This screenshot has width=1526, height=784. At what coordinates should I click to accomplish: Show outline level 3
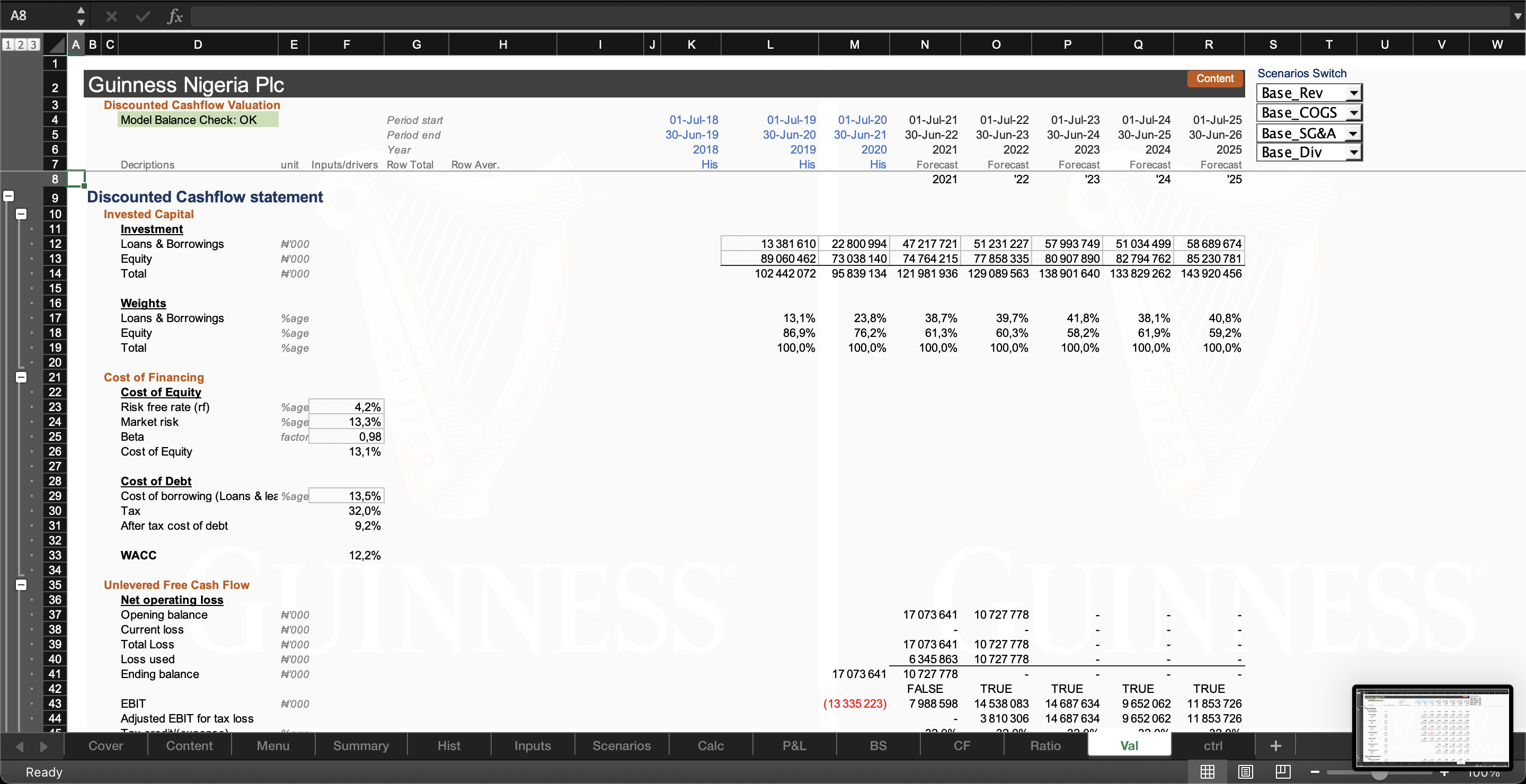[33, 44]
